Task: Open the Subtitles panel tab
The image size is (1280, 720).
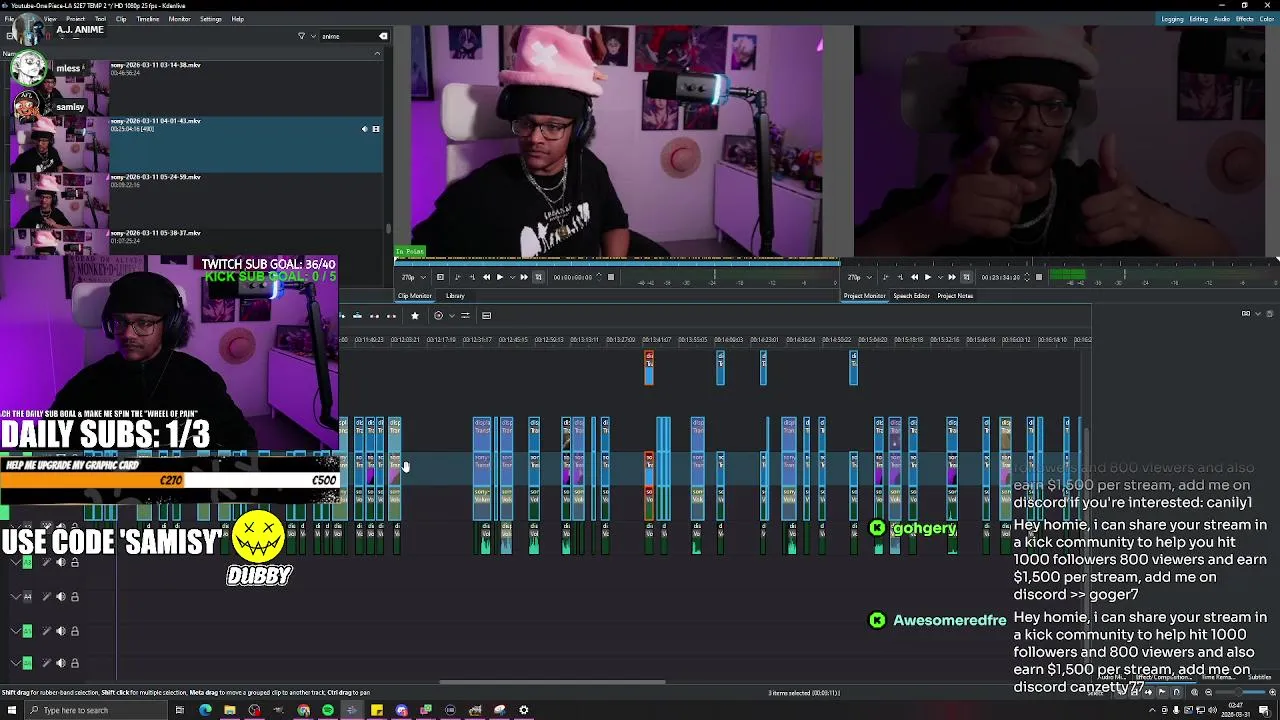Action: point(1259,678)
